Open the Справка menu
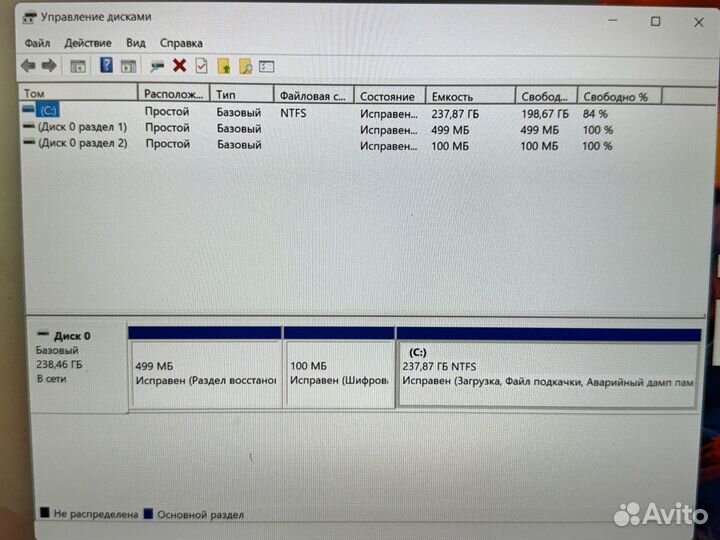Screen dimensions: 720x540 [181, 43]
